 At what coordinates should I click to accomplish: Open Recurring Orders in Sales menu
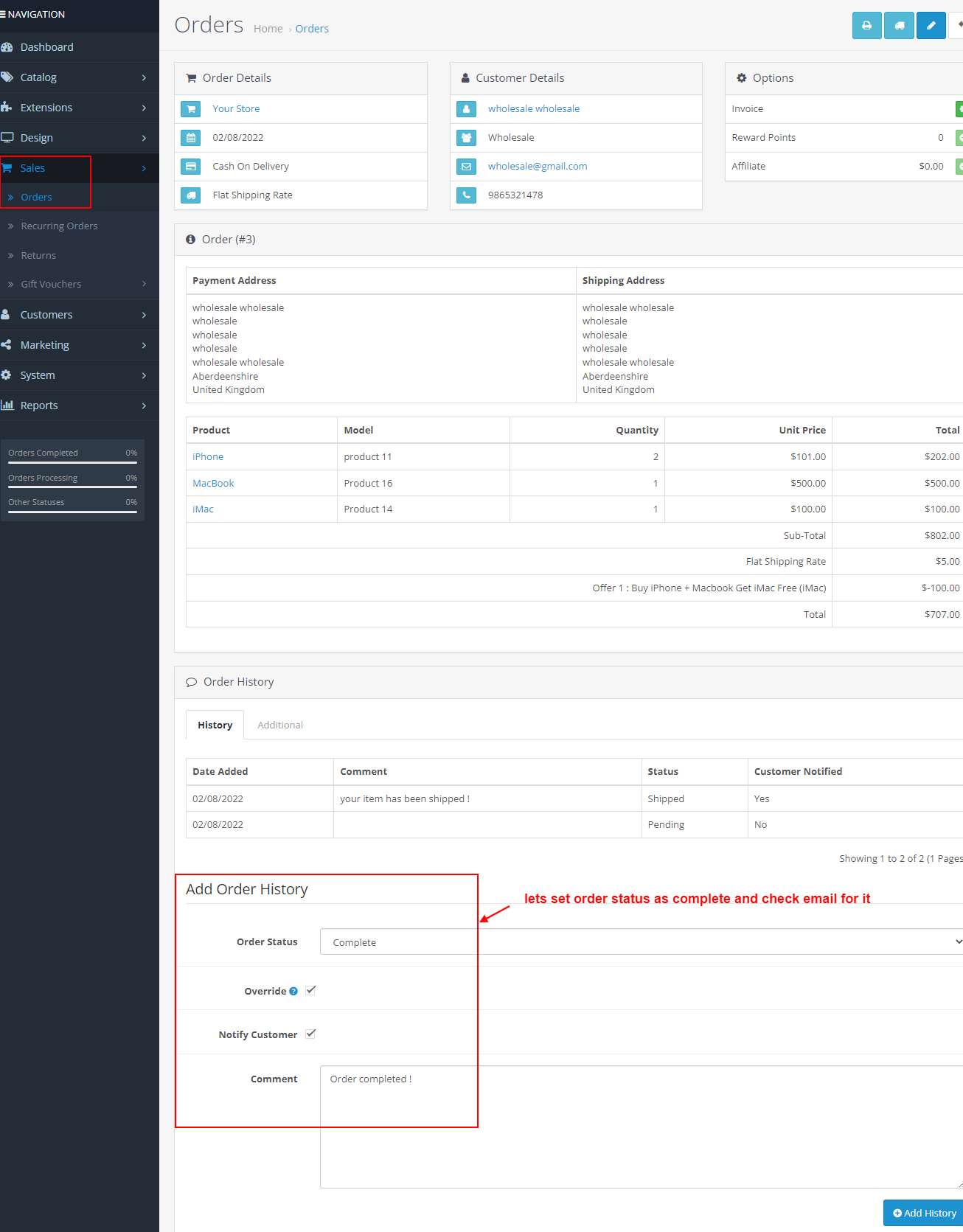click(x=59, y=226)
